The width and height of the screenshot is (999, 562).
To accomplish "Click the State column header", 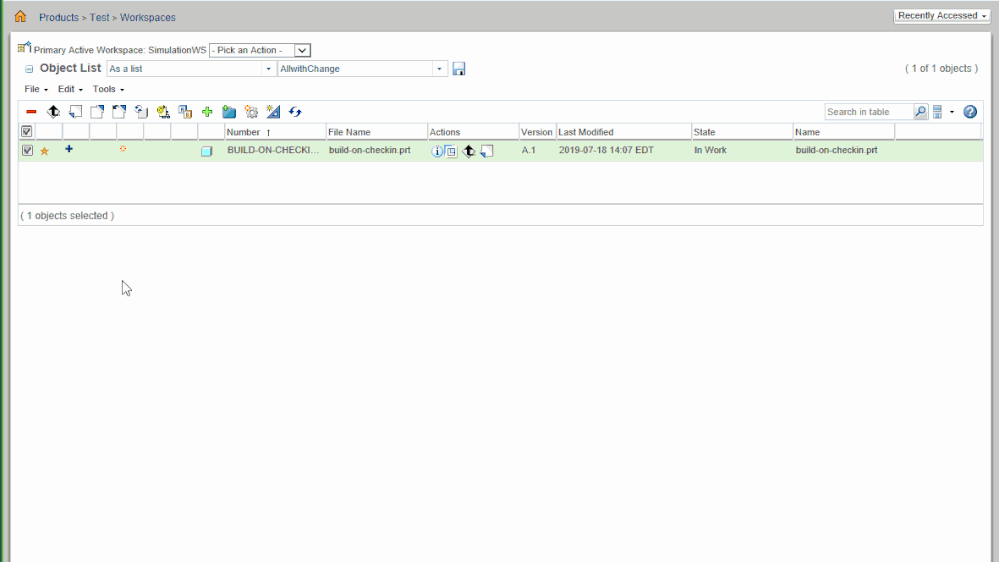I will pyautogui.click(x=742, y=132).
